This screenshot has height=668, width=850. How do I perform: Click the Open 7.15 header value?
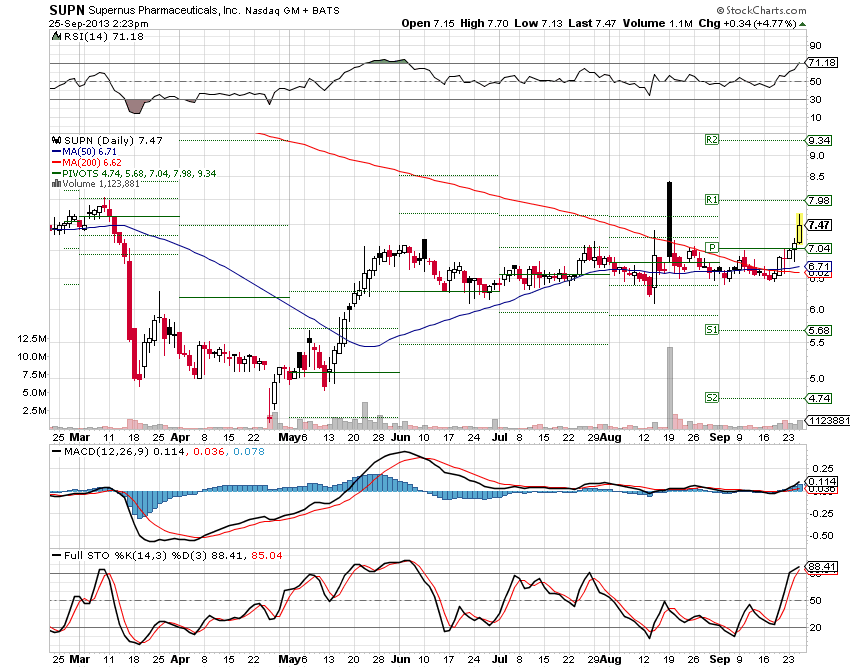click(428, 23)
